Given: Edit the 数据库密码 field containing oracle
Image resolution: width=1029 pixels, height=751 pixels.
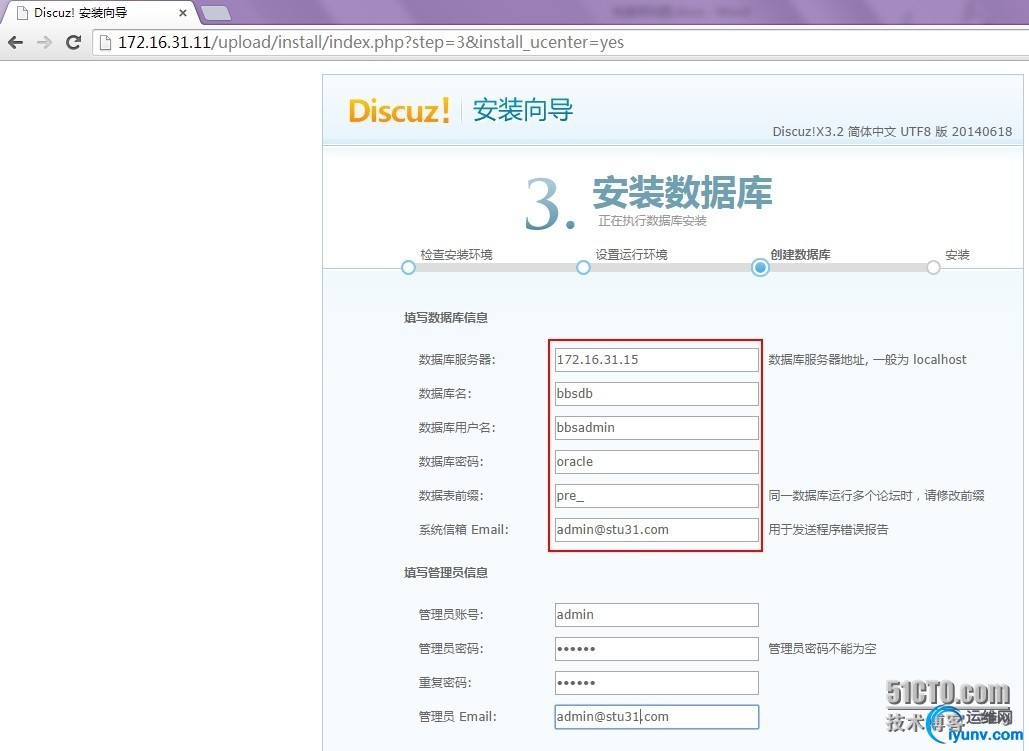Looking at the screenshot, I should [656, 462].
